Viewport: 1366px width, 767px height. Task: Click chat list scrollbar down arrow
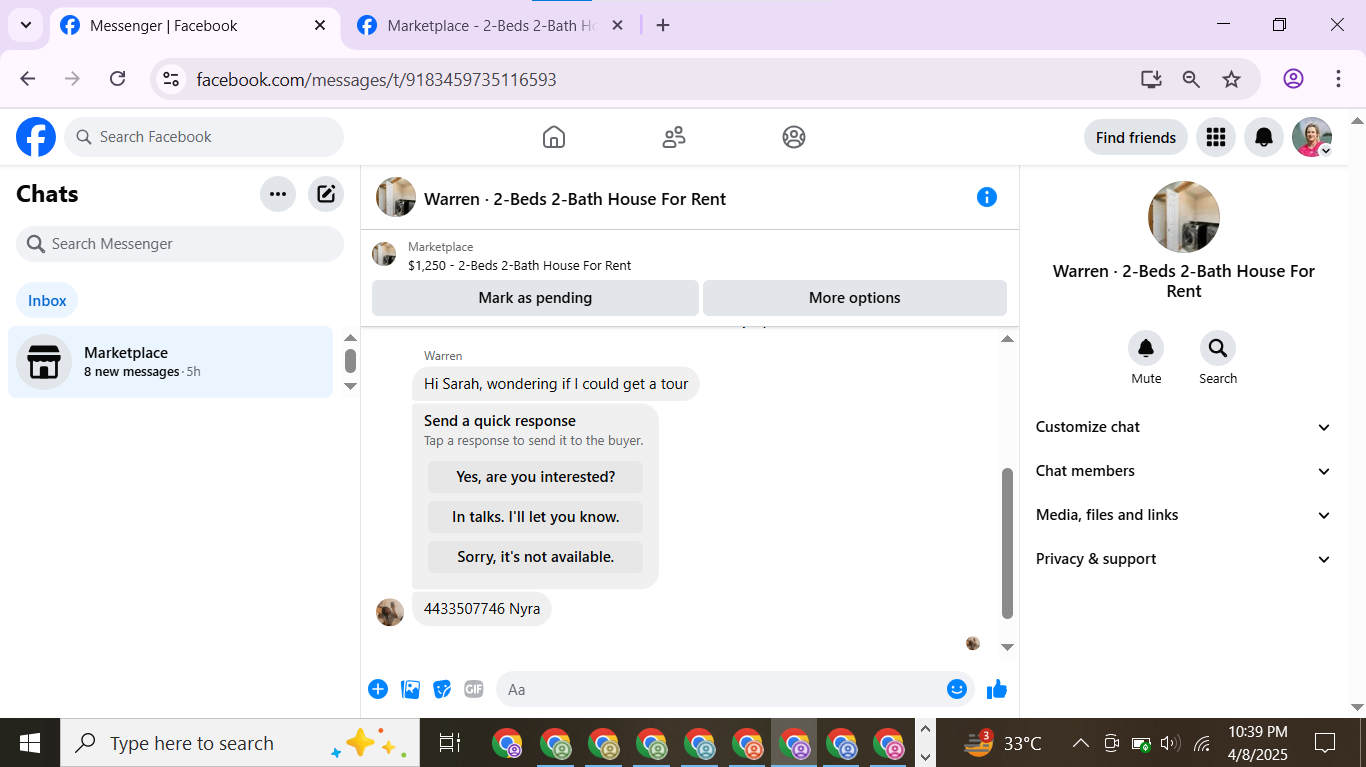click(x=350, y=386)
